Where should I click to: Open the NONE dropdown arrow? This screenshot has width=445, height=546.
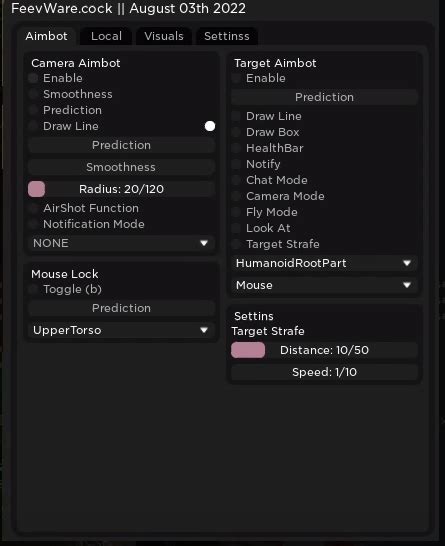tap(204, 243)
